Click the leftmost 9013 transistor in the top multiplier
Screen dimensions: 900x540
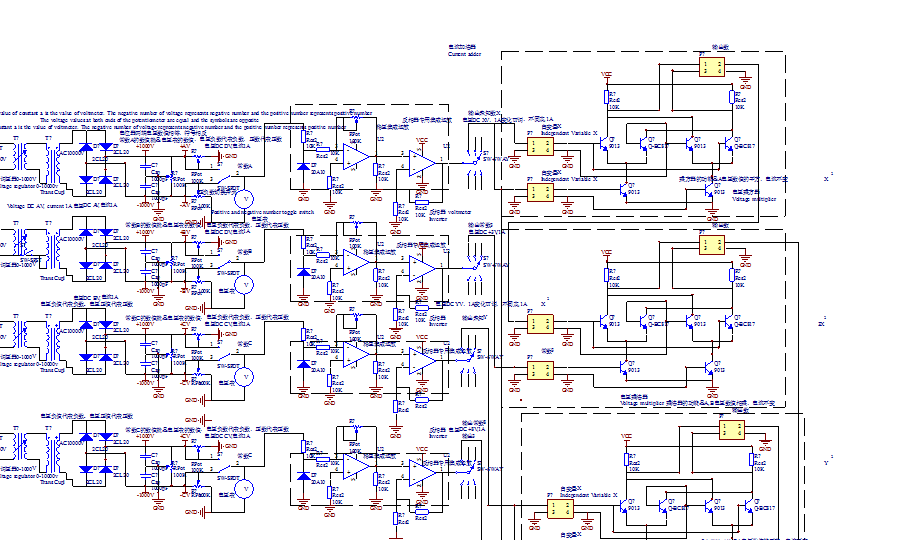tap(603, 142)
